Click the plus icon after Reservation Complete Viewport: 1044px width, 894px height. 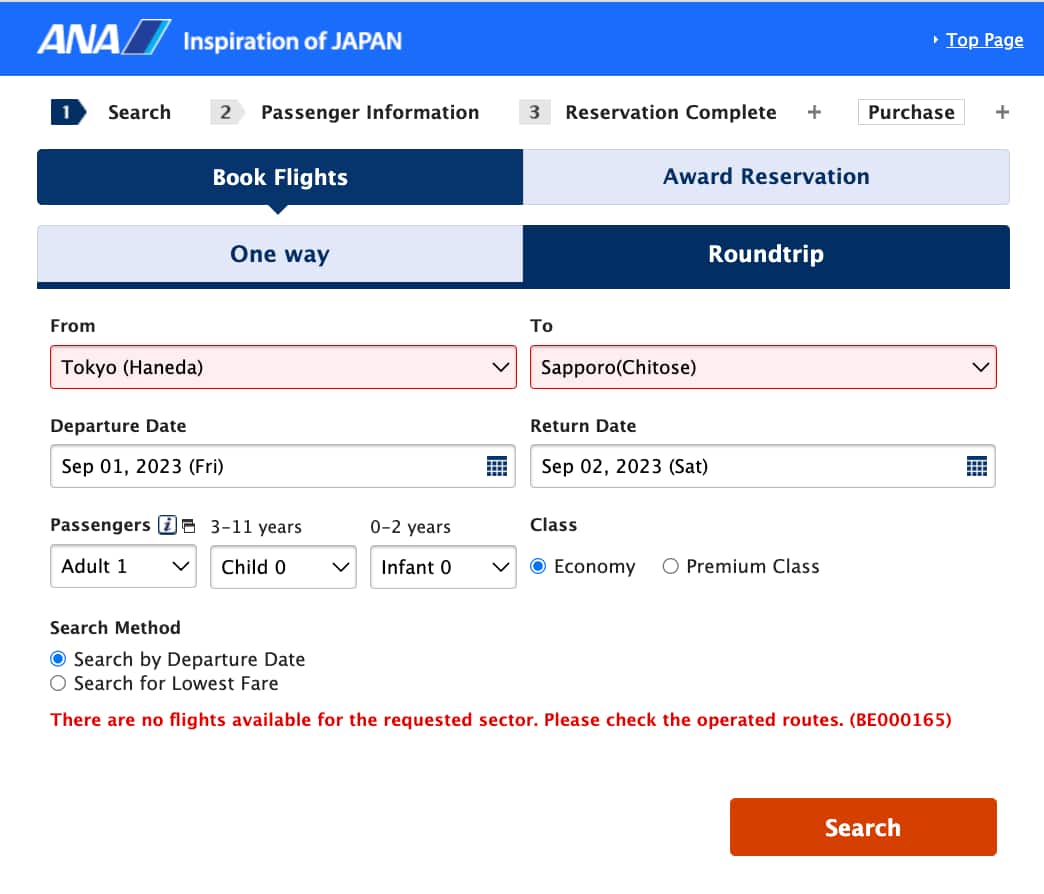pyautogui.click(x=814, y=112)
